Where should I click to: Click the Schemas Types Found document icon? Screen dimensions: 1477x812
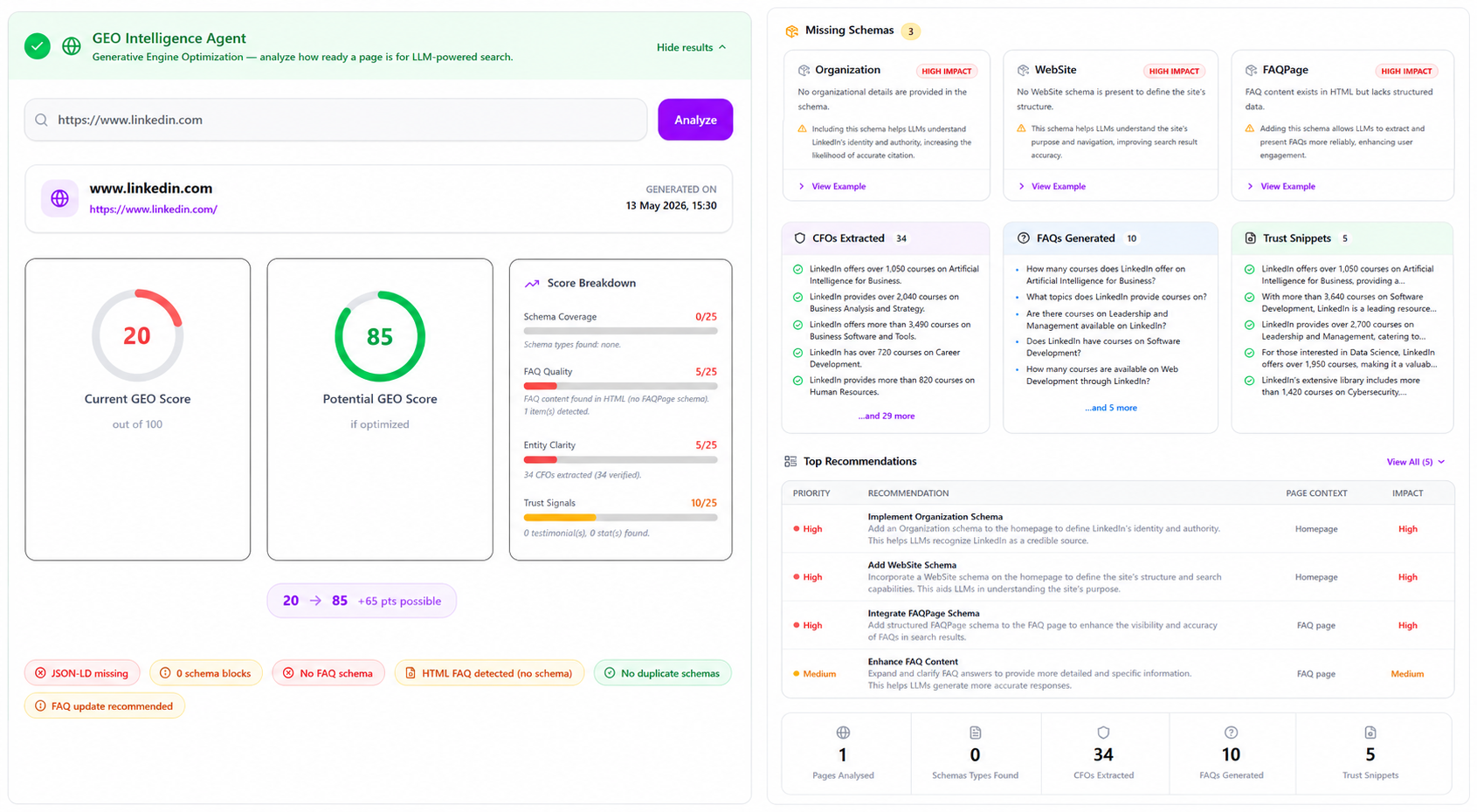[975, 733]
